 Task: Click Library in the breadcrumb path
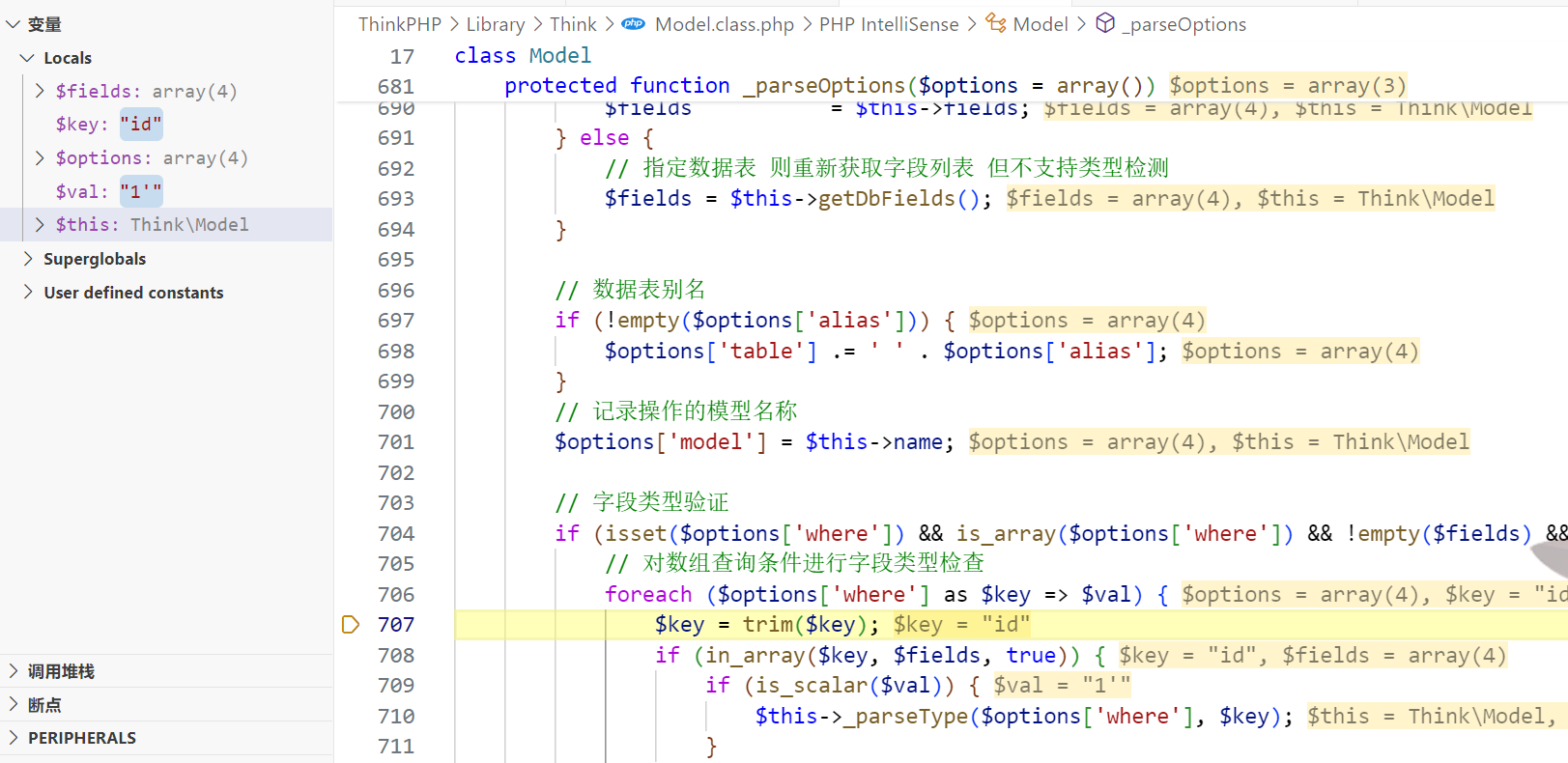click(x=496, y=24)
